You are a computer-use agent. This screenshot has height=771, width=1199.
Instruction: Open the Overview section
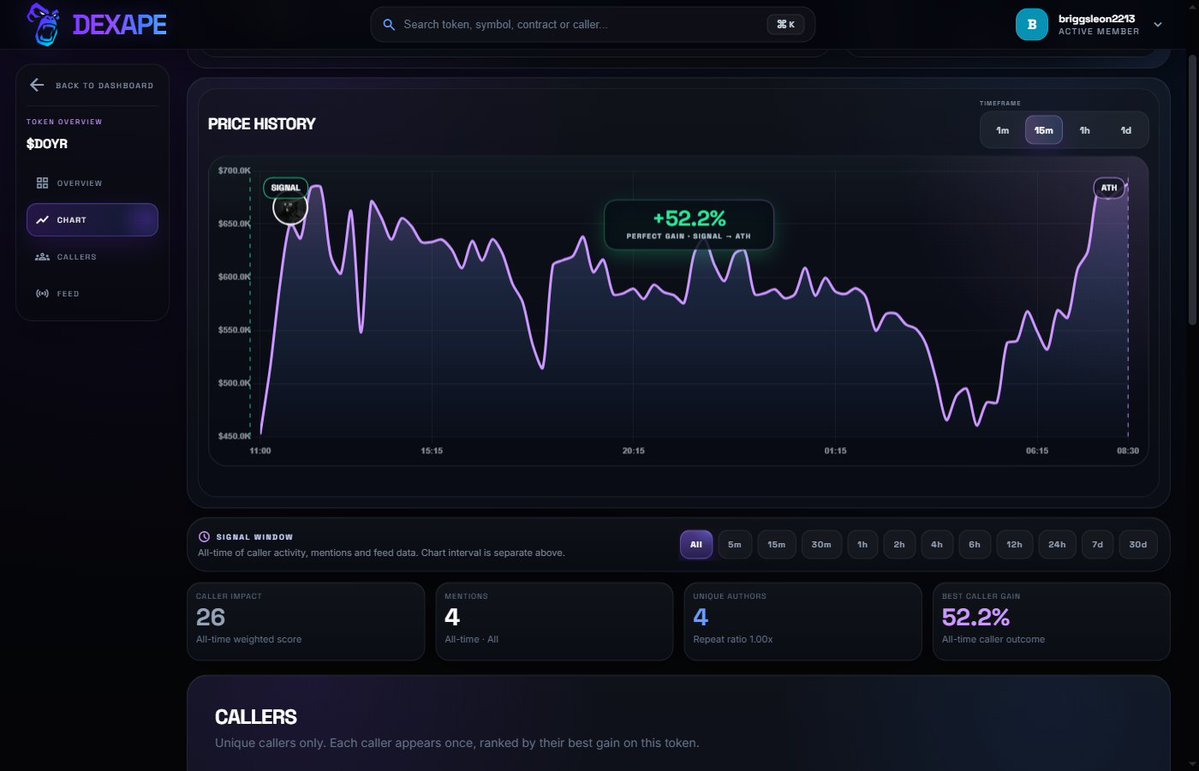pos(93,183)
